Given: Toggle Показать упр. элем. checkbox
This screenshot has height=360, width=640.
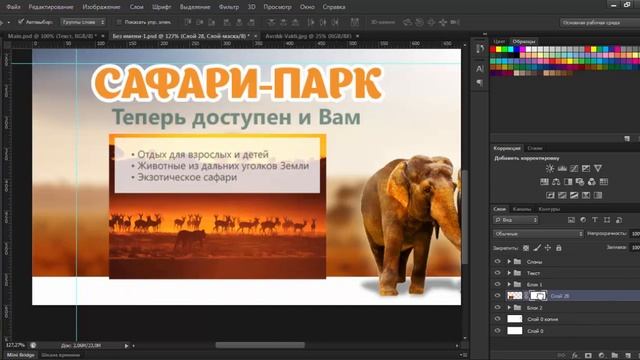Looking at the screenshot, I should point(119,22).
